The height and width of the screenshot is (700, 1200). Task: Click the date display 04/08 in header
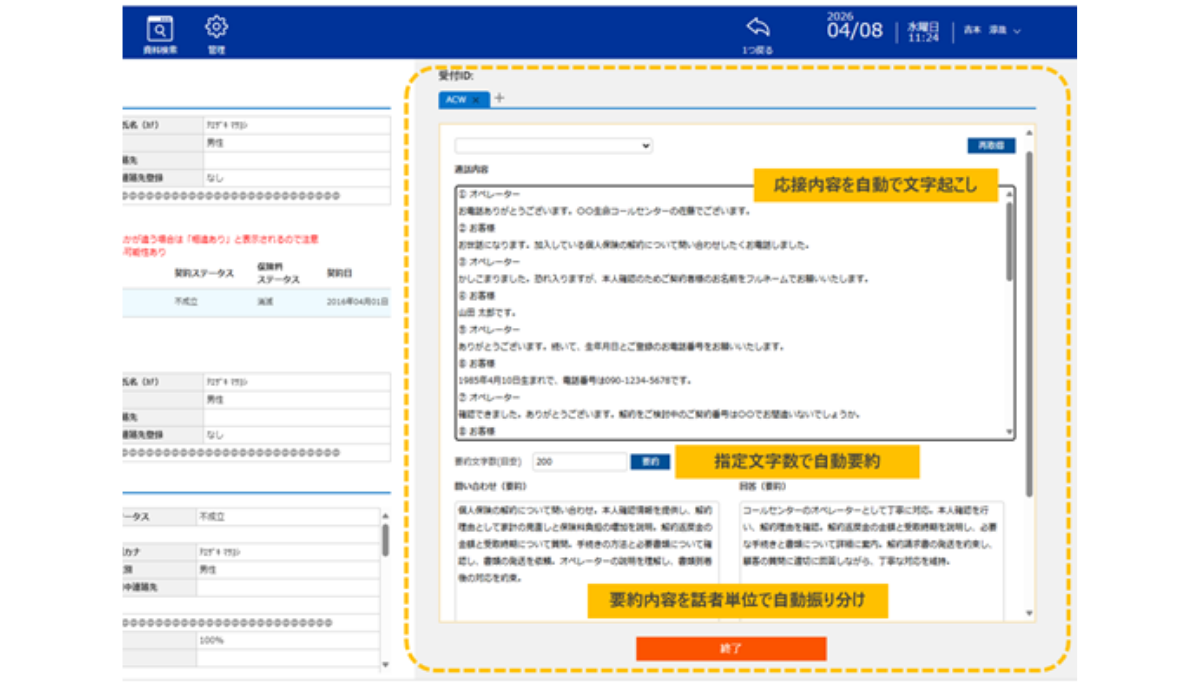[x=855, y=30]
